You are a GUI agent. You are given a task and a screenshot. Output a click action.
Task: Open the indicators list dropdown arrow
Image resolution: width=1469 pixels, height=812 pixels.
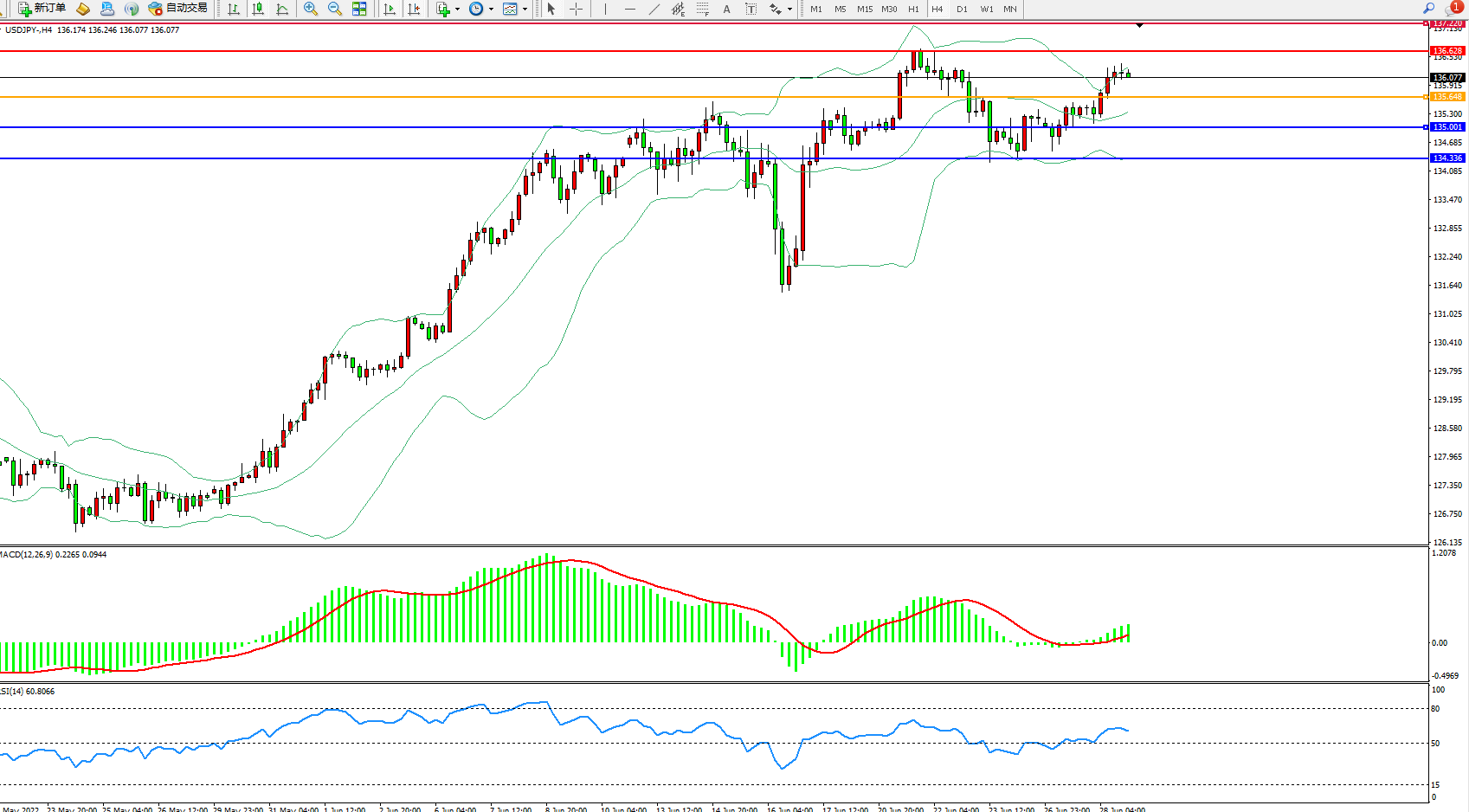tap(457, 9)
